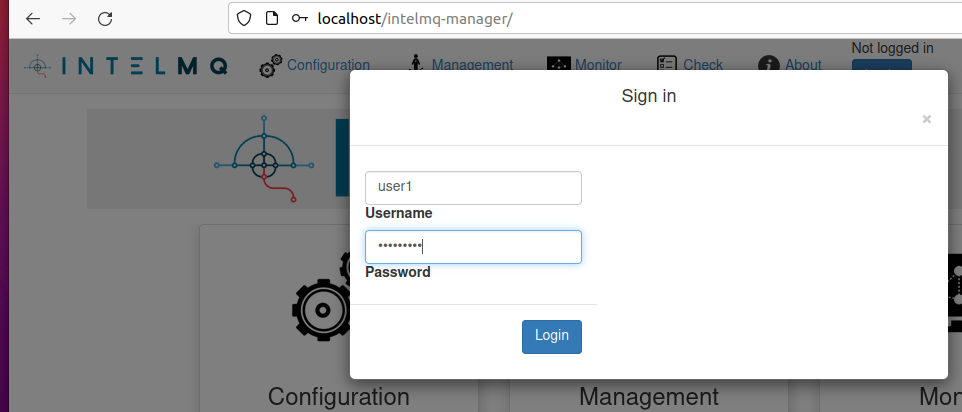This screenshot has height=412, width=962.
Task: Click the page info document icon
Action: (272, 19)
